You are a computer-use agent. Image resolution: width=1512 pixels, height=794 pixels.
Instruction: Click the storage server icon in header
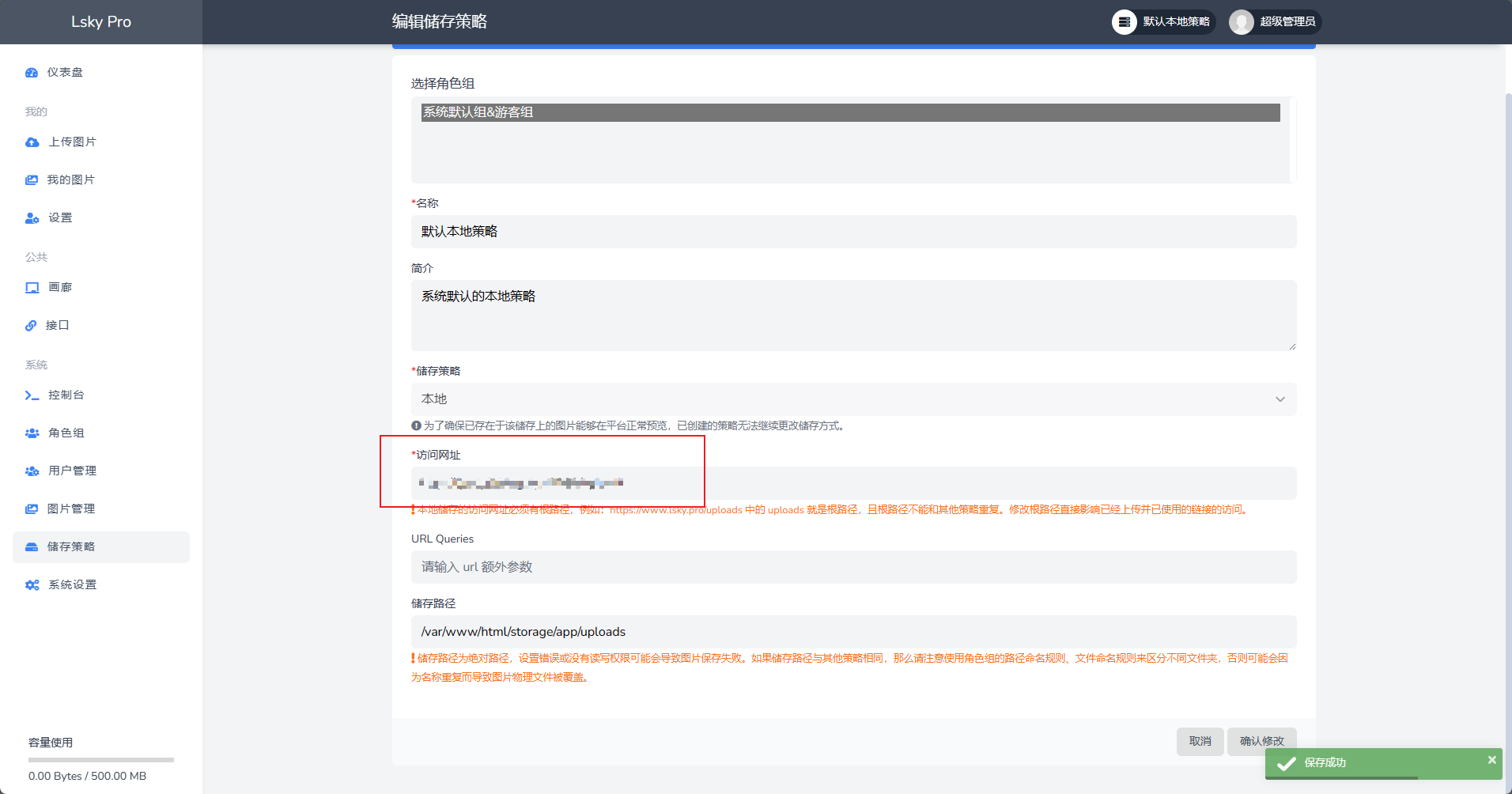click(1124, 22)
